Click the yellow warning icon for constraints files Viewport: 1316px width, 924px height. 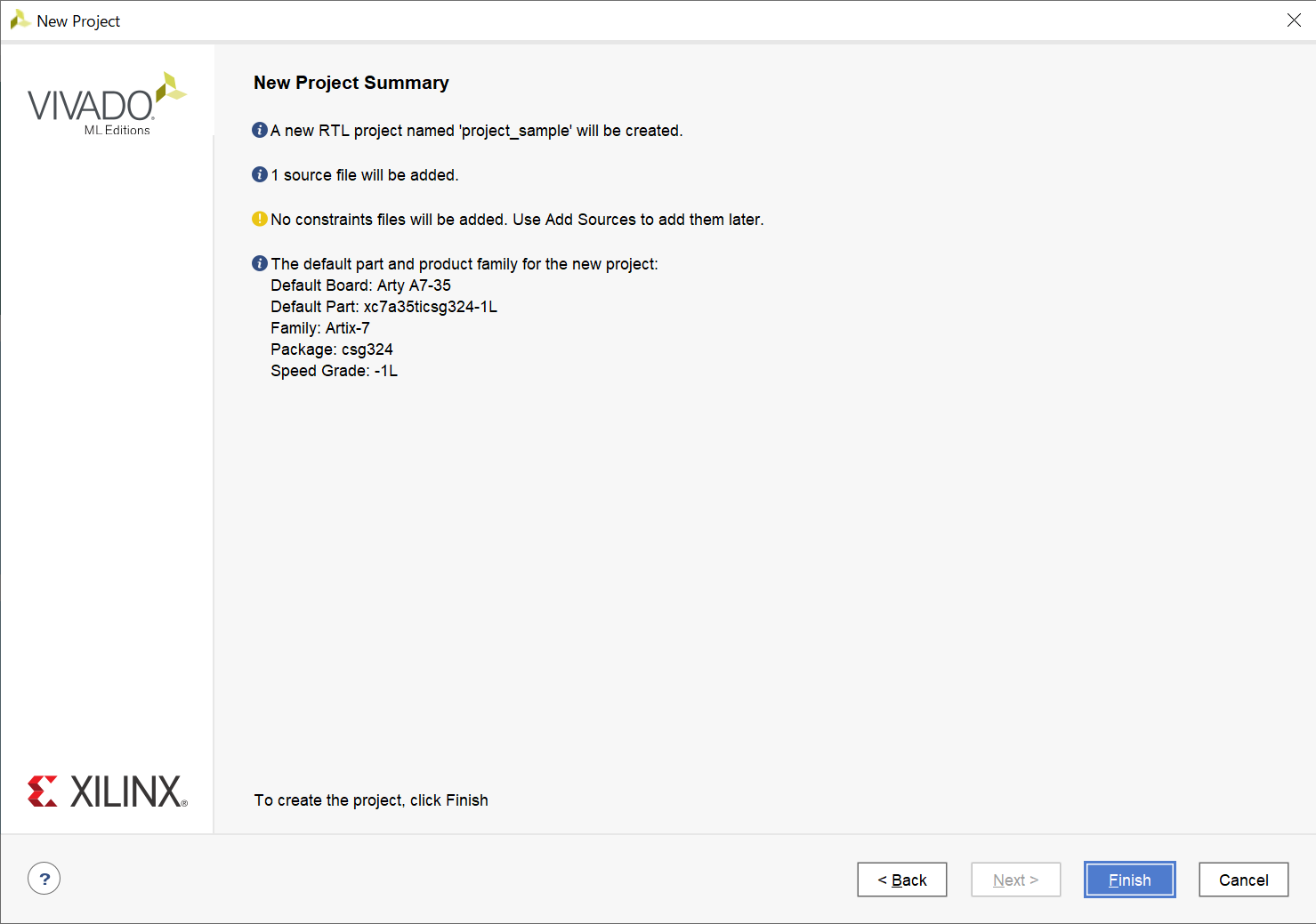click(260, 219)
